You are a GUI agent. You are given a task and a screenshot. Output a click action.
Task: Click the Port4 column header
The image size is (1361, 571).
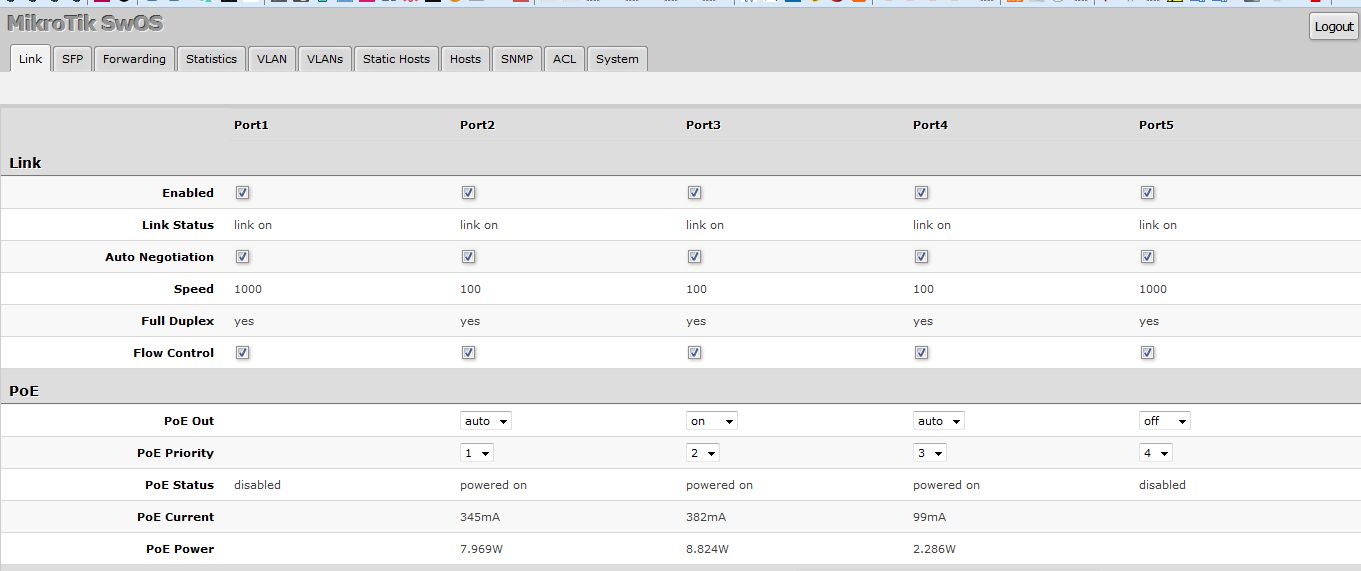930,125
